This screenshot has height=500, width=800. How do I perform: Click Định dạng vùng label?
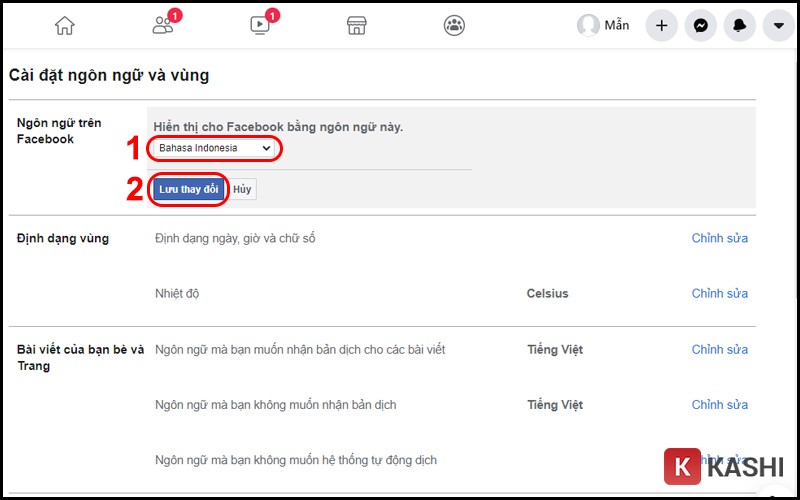coord(63,238)
